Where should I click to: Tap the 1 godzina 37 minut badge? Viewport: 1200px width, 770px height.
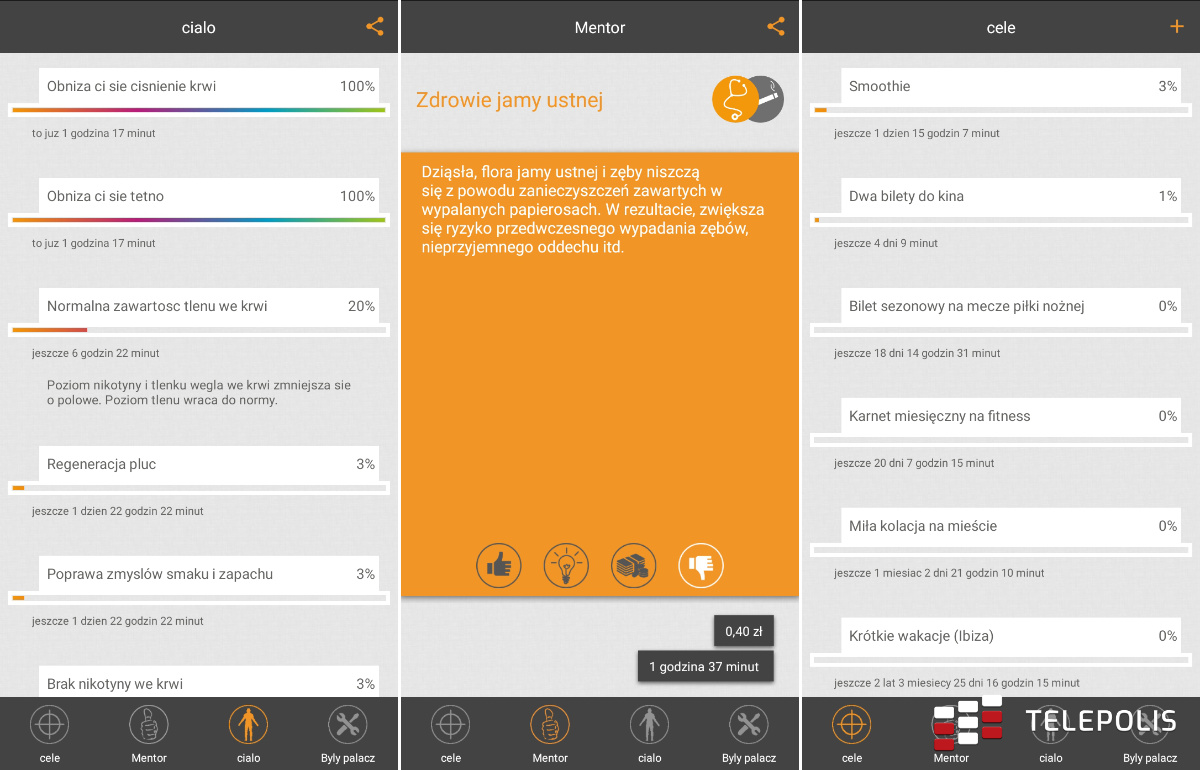coord(705,667)
